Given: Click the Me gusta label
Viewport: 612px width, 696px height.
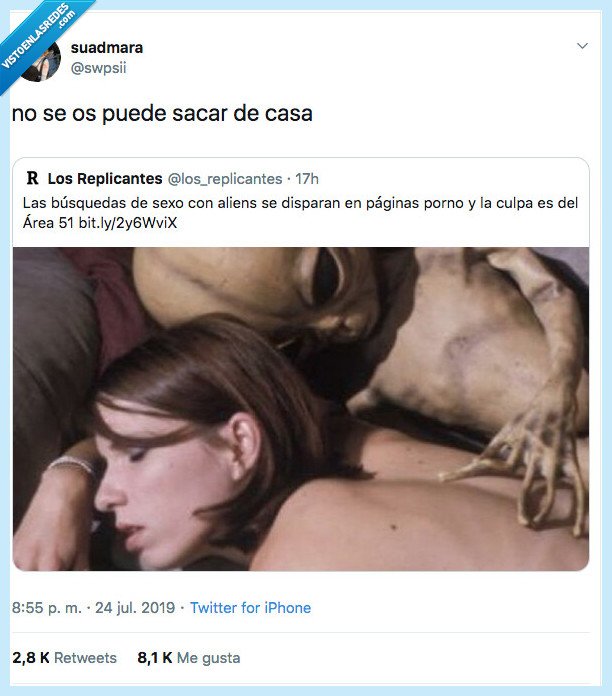Looking at the screenshot, I should click(209, 658).
